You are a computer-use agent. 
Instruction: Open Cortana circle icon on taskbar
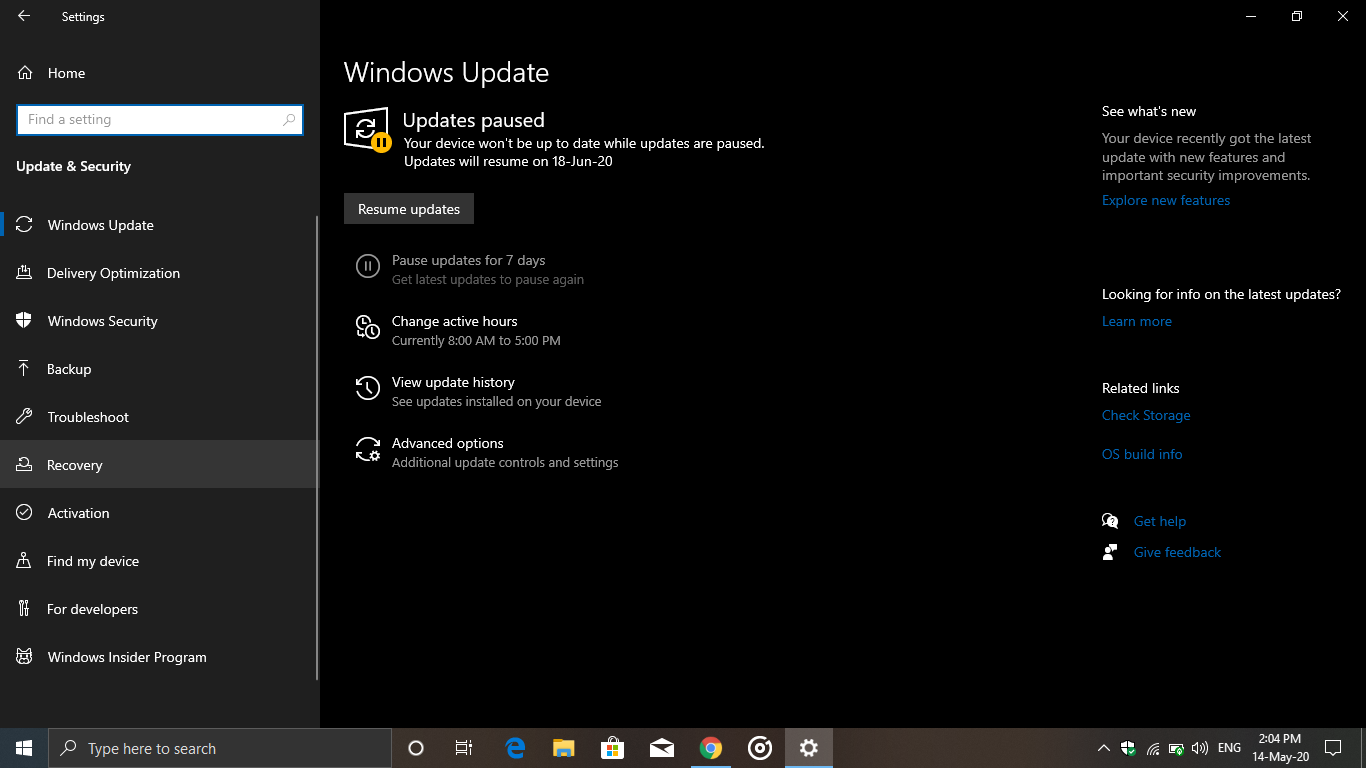(416, 748)
